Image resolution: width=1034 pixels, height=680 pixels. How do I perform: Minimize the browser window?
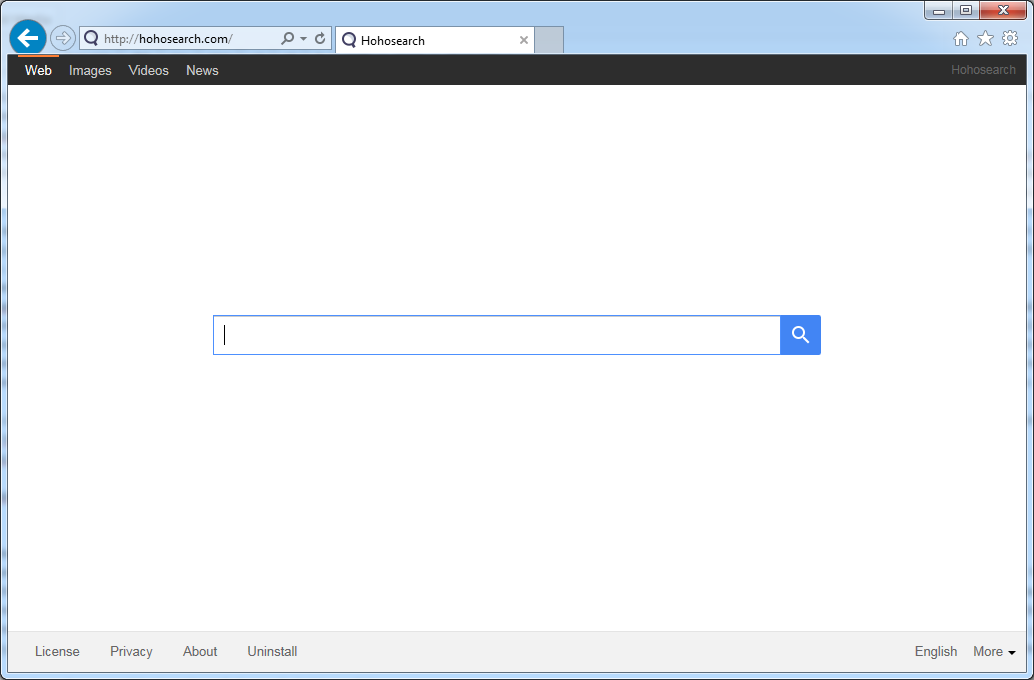coord(939,11)
